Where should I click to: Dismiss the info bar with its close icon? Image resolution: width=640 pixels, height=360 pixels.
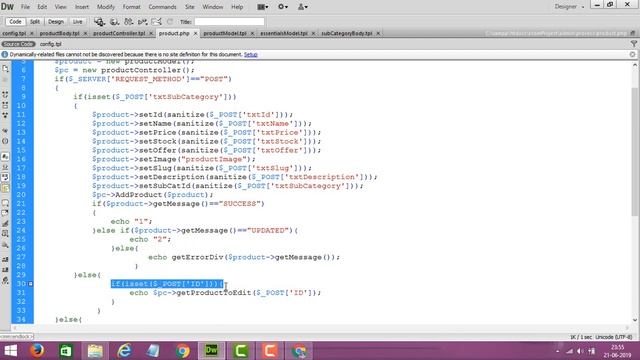pyautogui.click(x=632, y=54)
